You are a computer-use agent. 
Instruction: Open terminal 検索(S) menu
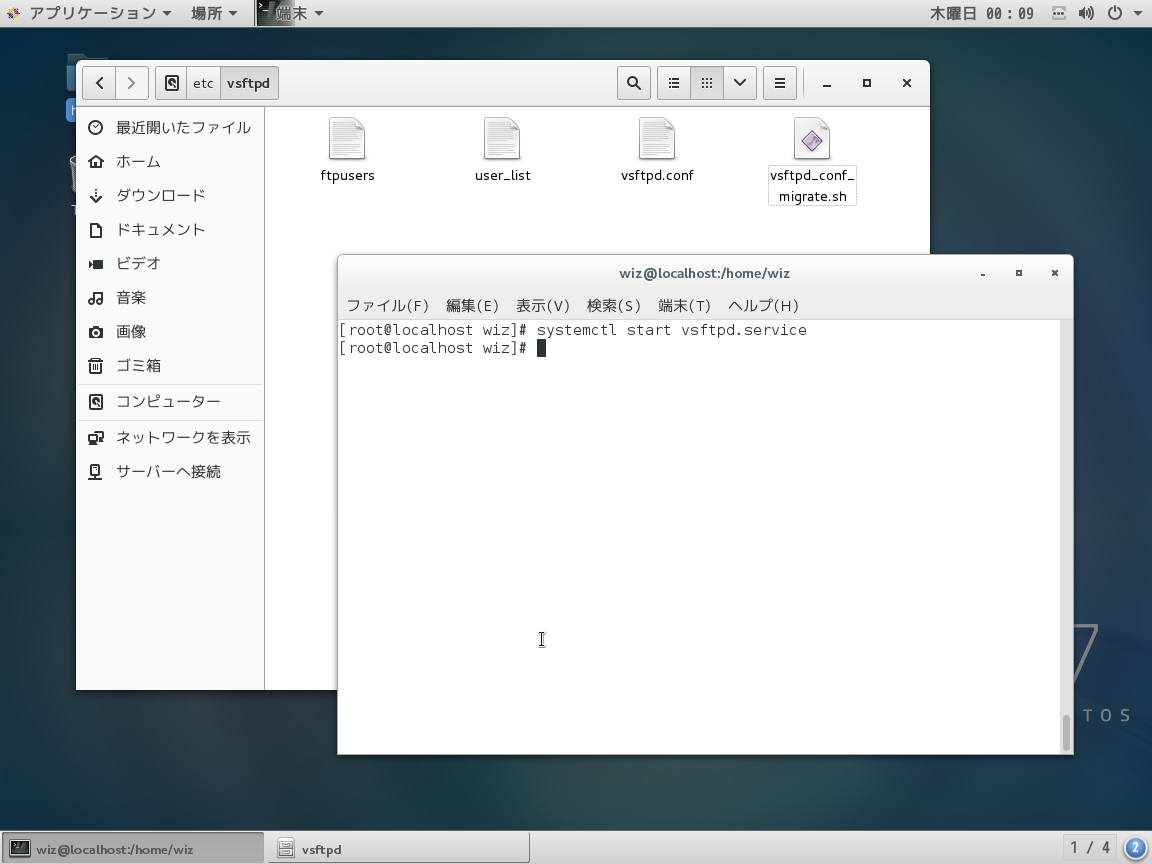click(x=613, y=306)
